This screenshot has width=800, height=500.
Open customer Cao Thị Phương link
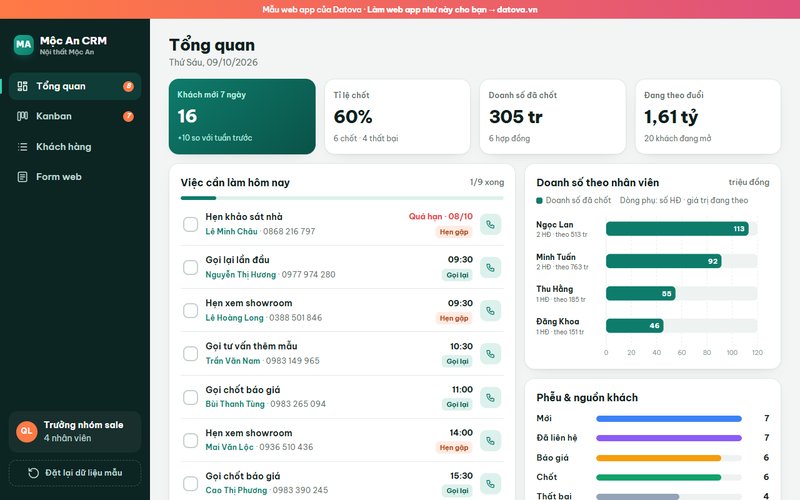pos(236,490)
